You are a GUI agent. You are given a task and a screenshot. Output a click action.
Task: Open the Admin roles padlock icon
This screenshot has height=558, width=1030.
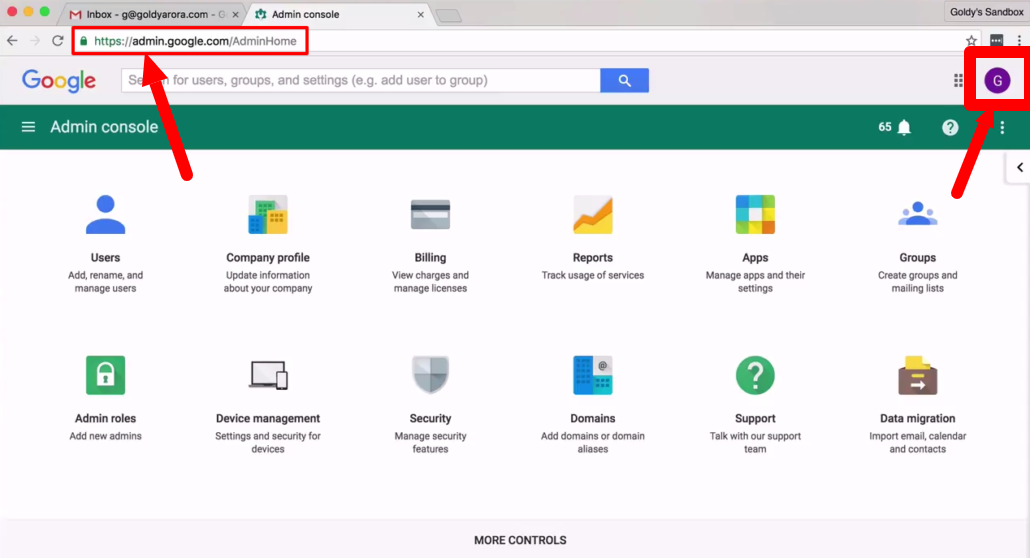105,375
